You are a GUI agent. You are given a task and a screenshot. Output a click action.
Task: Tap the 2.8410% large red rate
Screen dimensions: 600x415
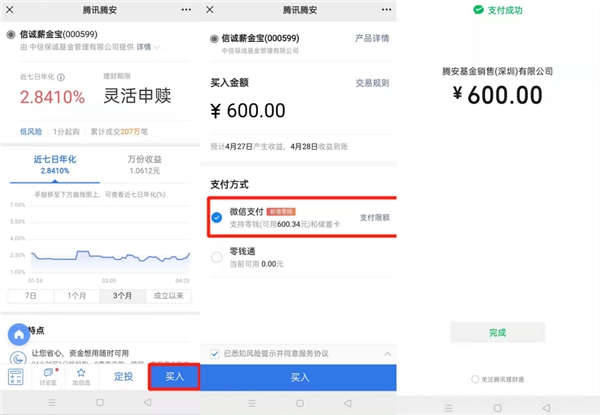tap(52, 97)
